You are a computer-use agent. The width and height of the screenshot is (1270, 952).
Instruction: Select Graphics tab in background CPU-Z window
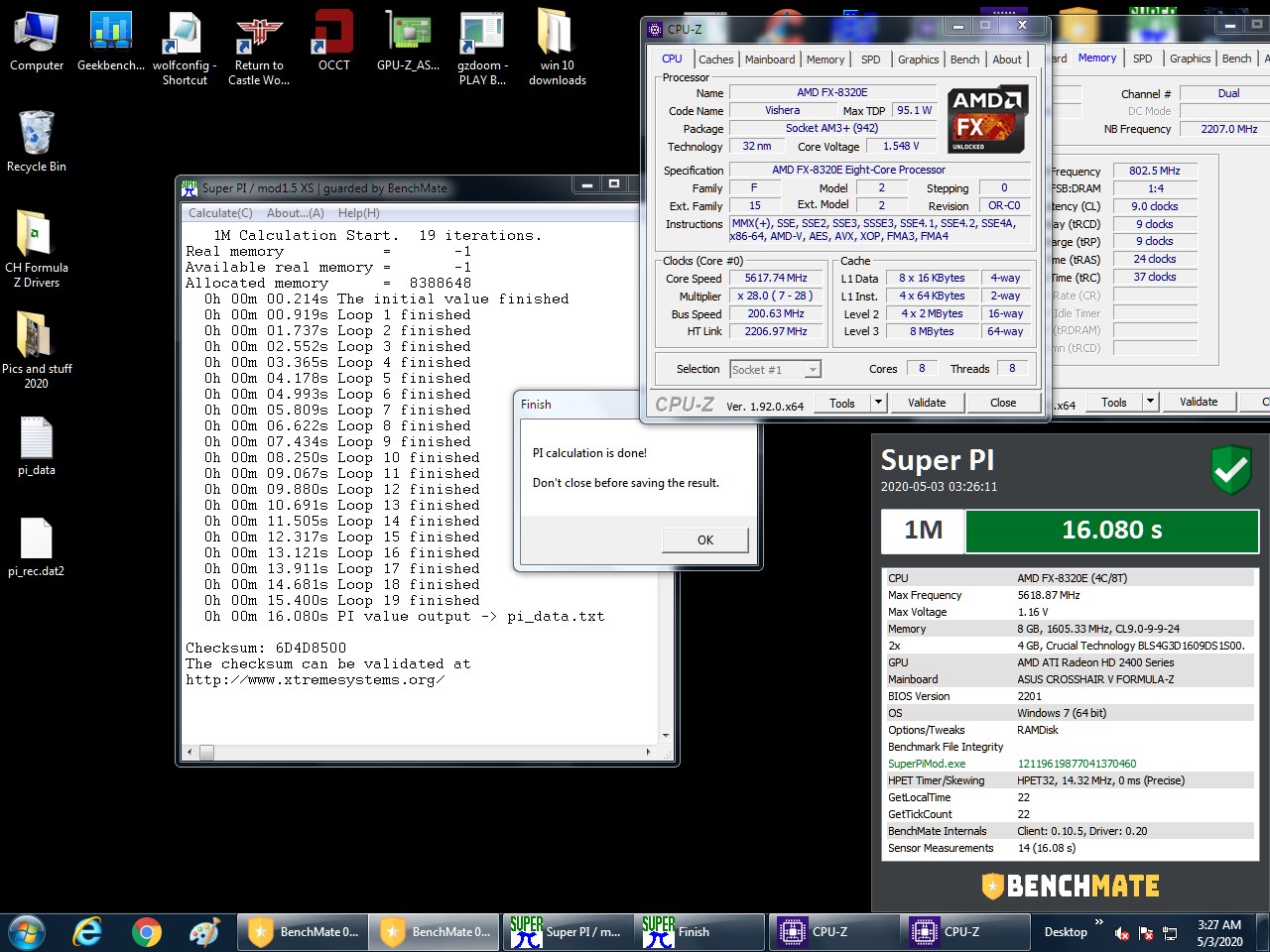click(x=1190, y=59)
